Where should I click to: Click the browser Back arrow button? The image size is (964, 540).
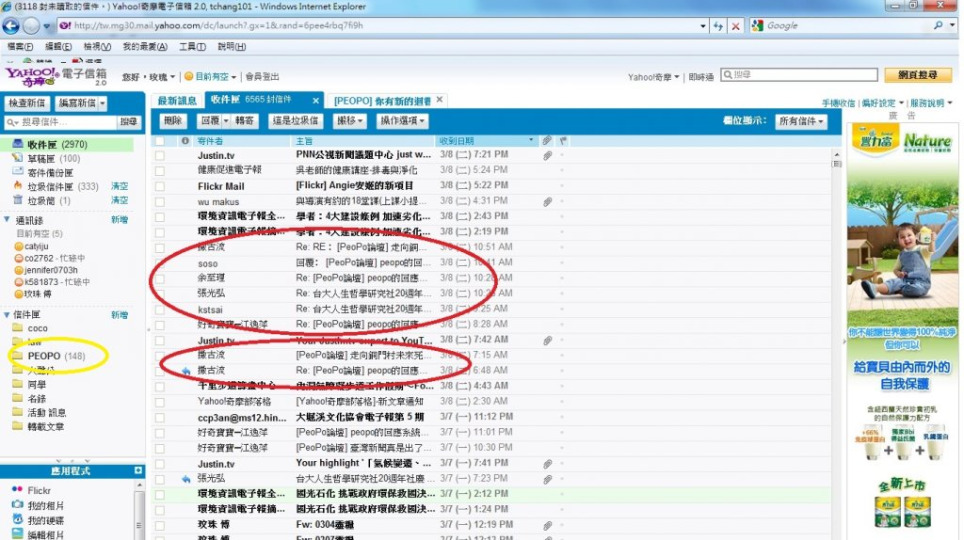pyautogui.click(x=11, y=26)
